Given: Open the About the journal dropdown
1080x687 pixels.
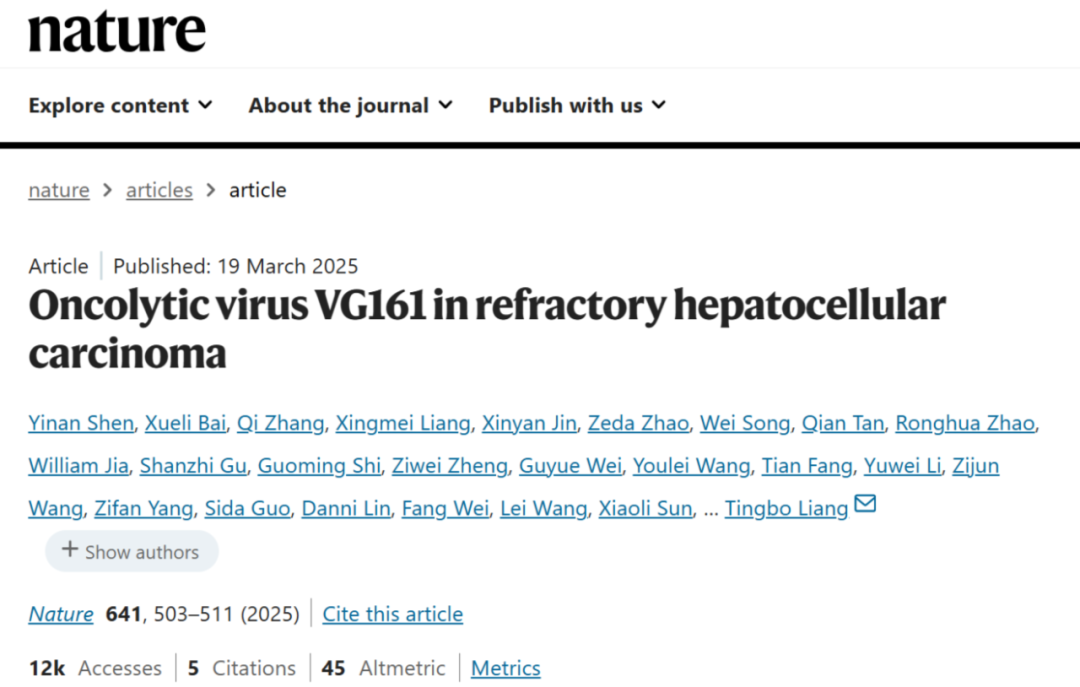Looking at the screenshot, I should pos(351,105).
